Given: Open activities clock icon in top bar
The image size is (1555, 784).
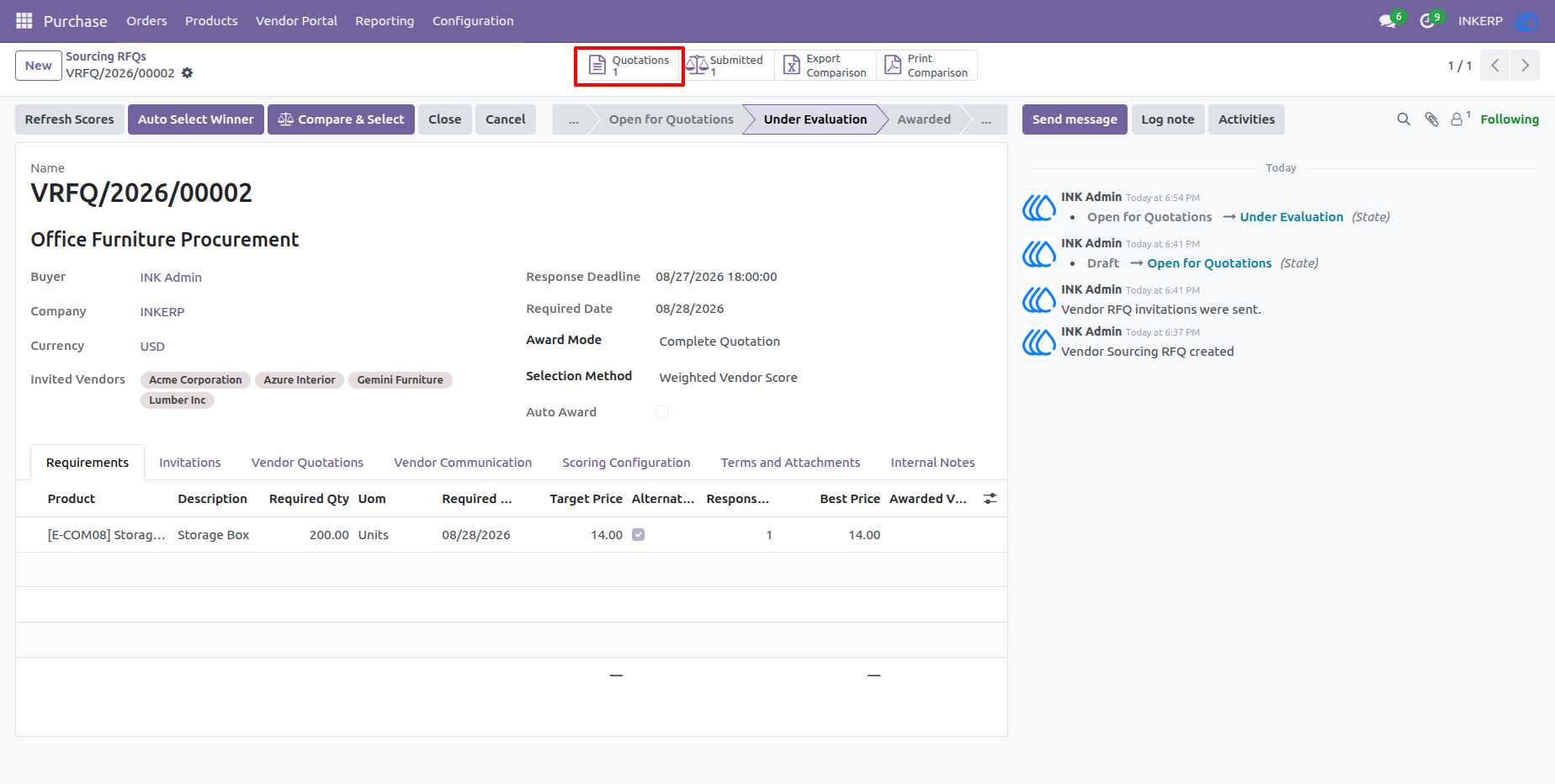Looking at the screenshot, I should [1427, 21].
